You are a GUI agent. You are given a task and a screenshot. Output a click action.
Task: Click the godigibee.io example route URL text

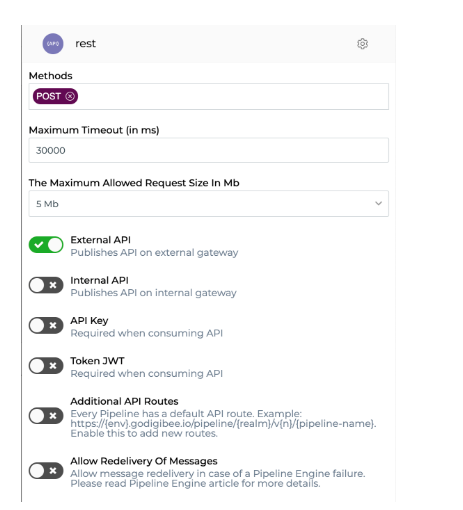pyautogui.click(x=223, y=424)
